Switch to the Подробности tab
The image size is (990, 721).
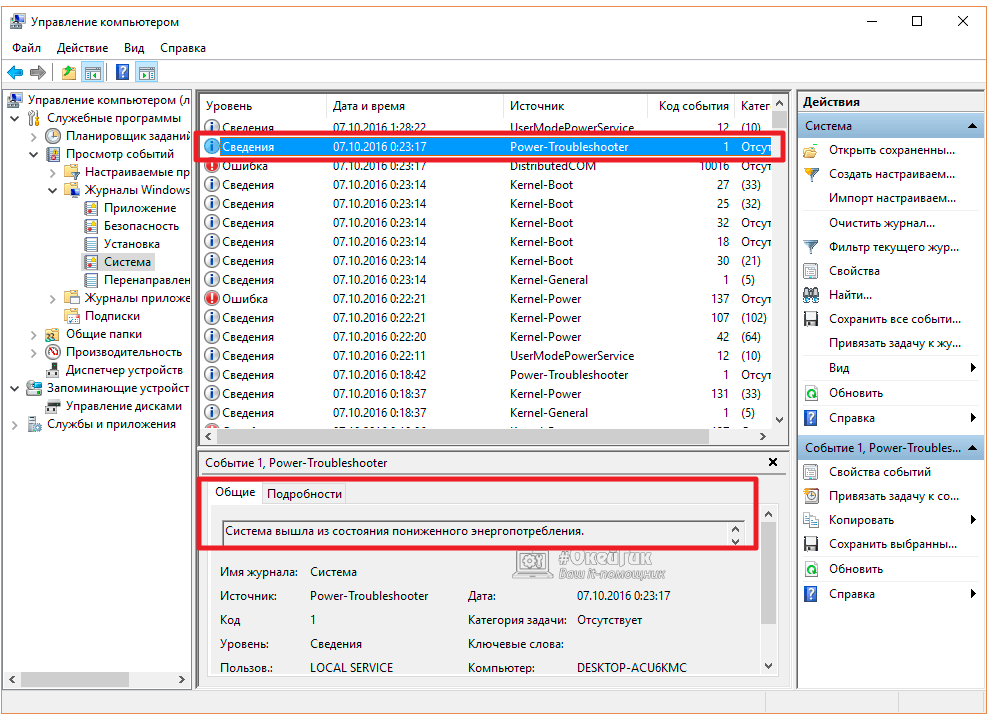(x=304, y=493)
